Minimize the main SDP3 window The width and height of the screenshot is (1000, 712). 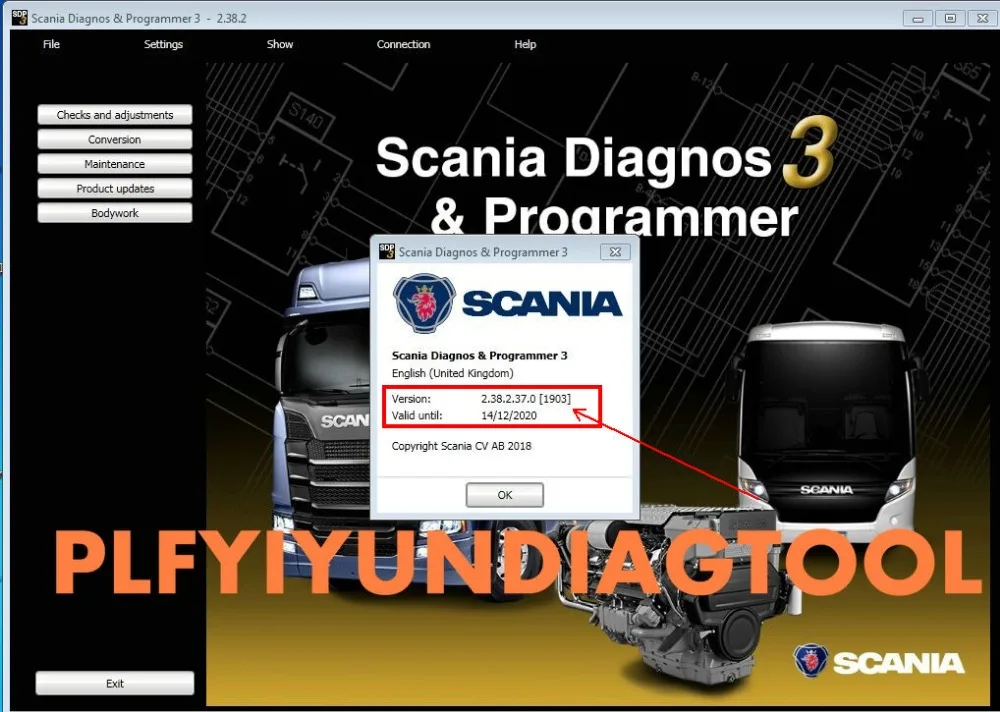pyautogui.click(x=918, y=19)
